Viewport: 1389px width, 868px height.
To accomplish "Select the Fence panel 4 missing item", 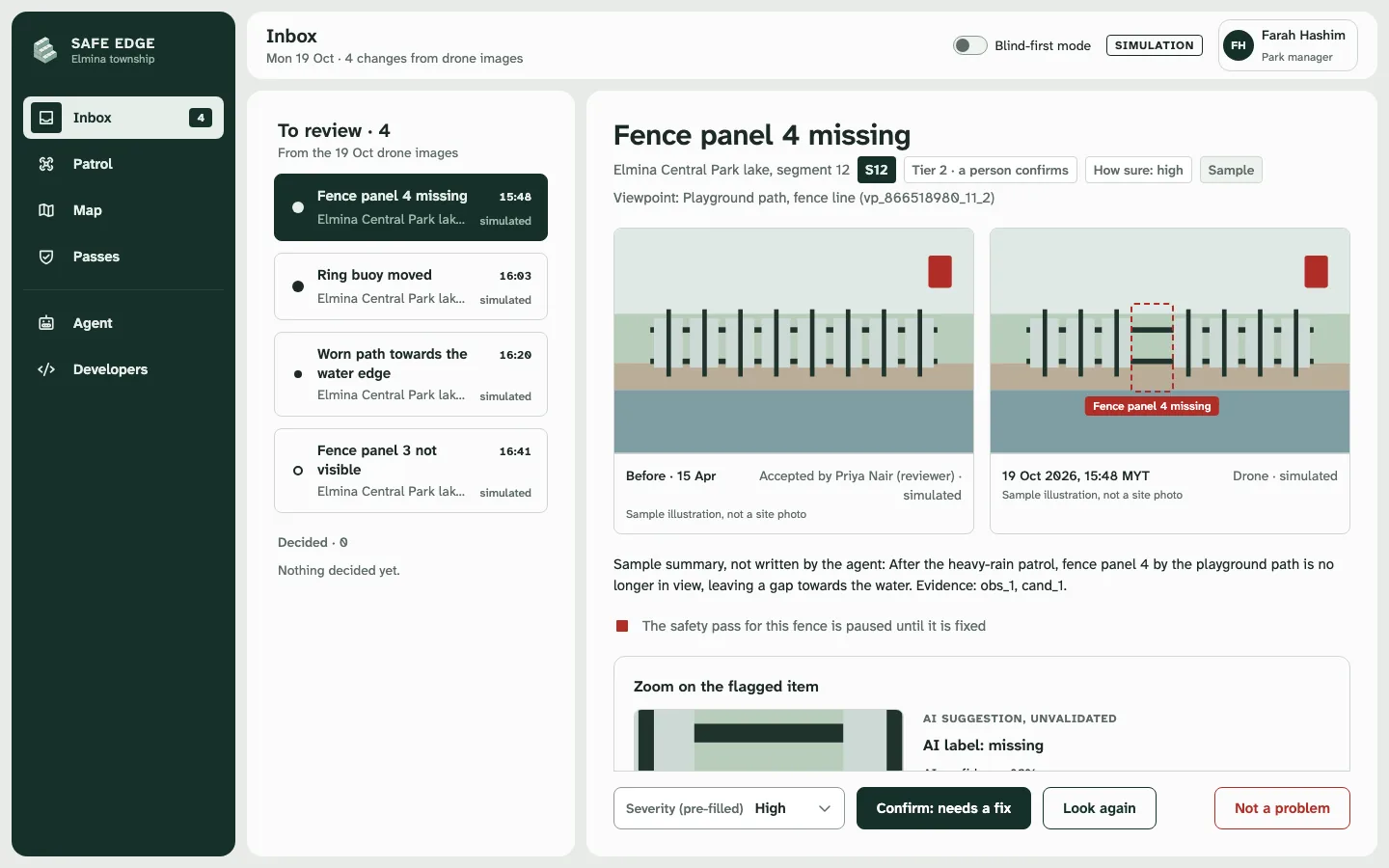I will tap(411, 207).
